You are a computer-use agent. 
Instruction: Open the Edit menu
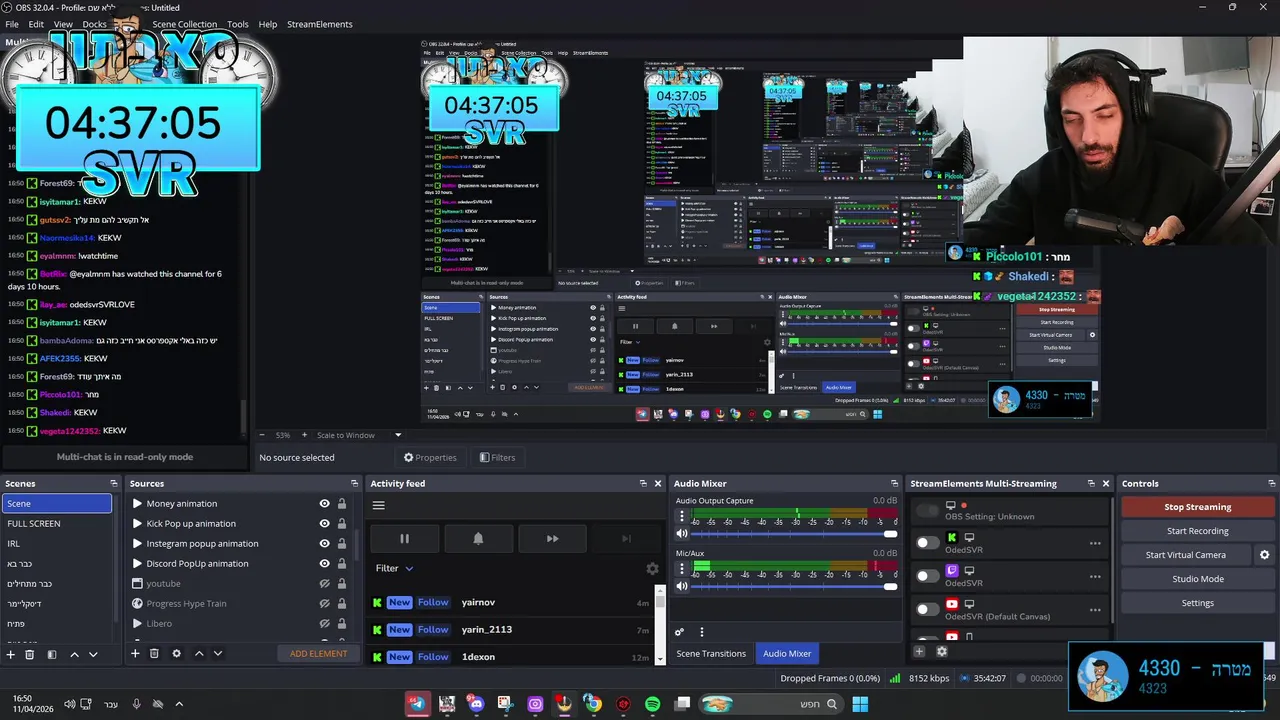pyautogui.click(x=36, y=24)
